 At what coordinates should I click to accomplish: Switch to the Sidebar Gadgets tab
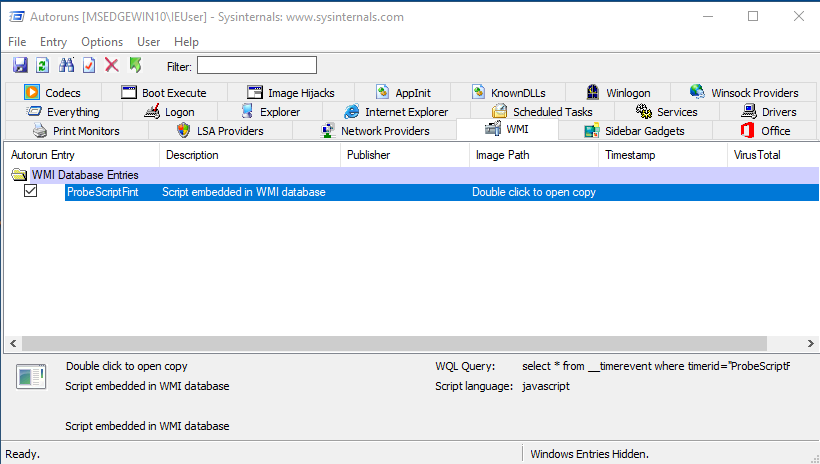click(634, 131)
